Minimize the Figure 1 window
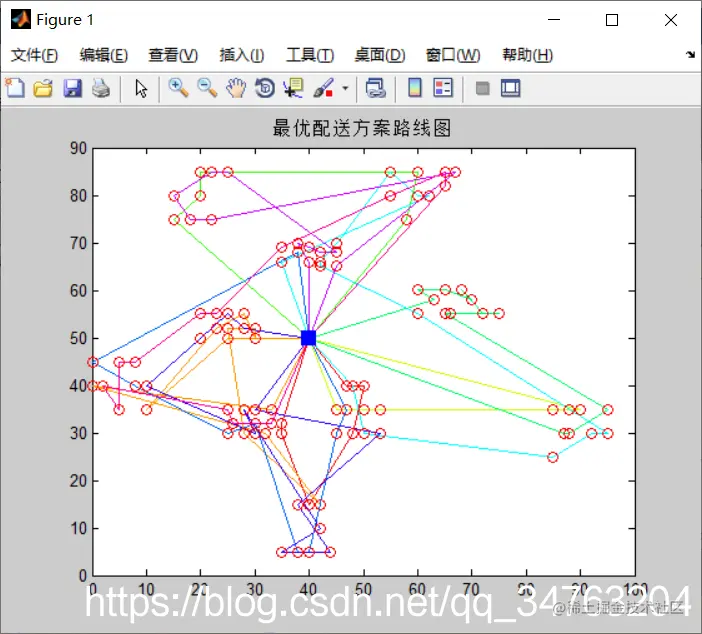Screen dimensions: 702x634 click(554, 20)
